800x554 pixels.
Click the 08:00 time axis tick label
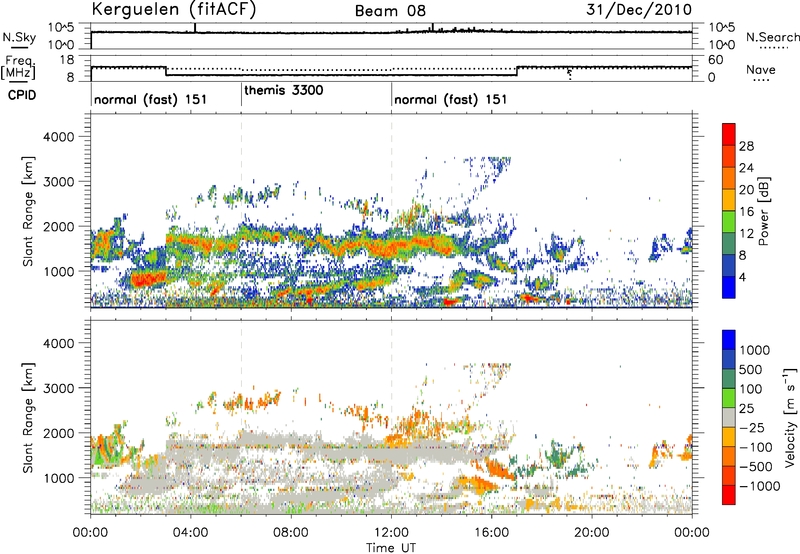click(291, 533)
